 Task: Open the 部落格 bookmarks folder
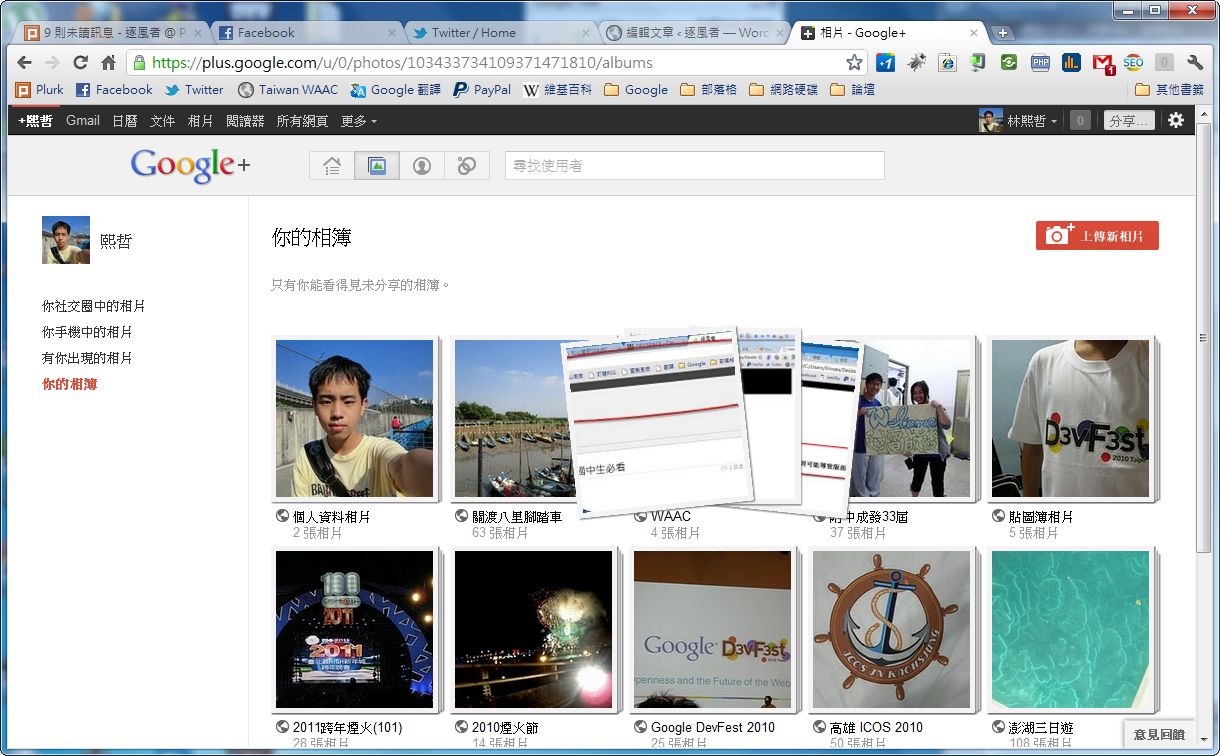tap(708, 90)
